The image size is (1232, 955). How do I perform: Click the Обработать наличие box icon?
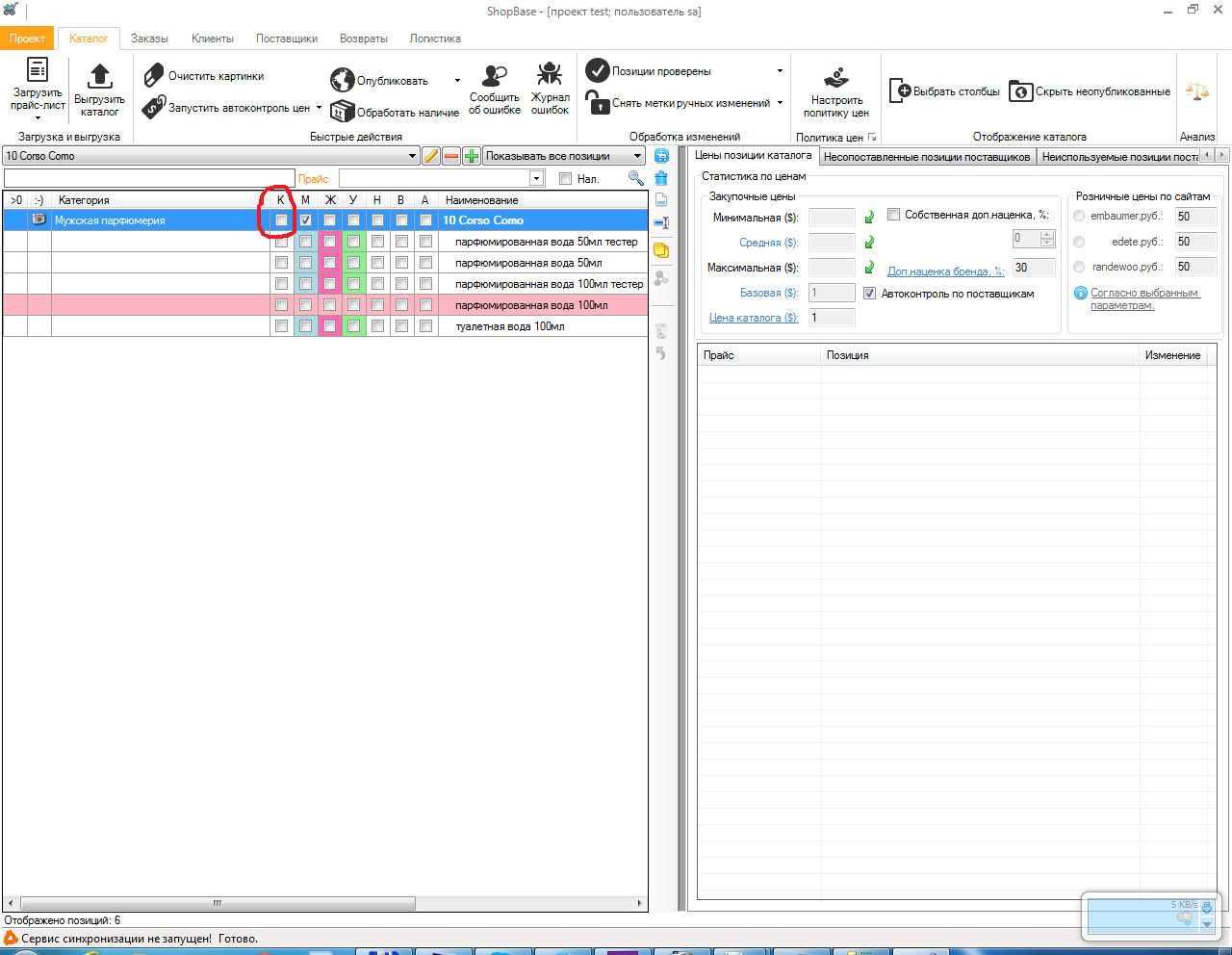coord(342,112)
